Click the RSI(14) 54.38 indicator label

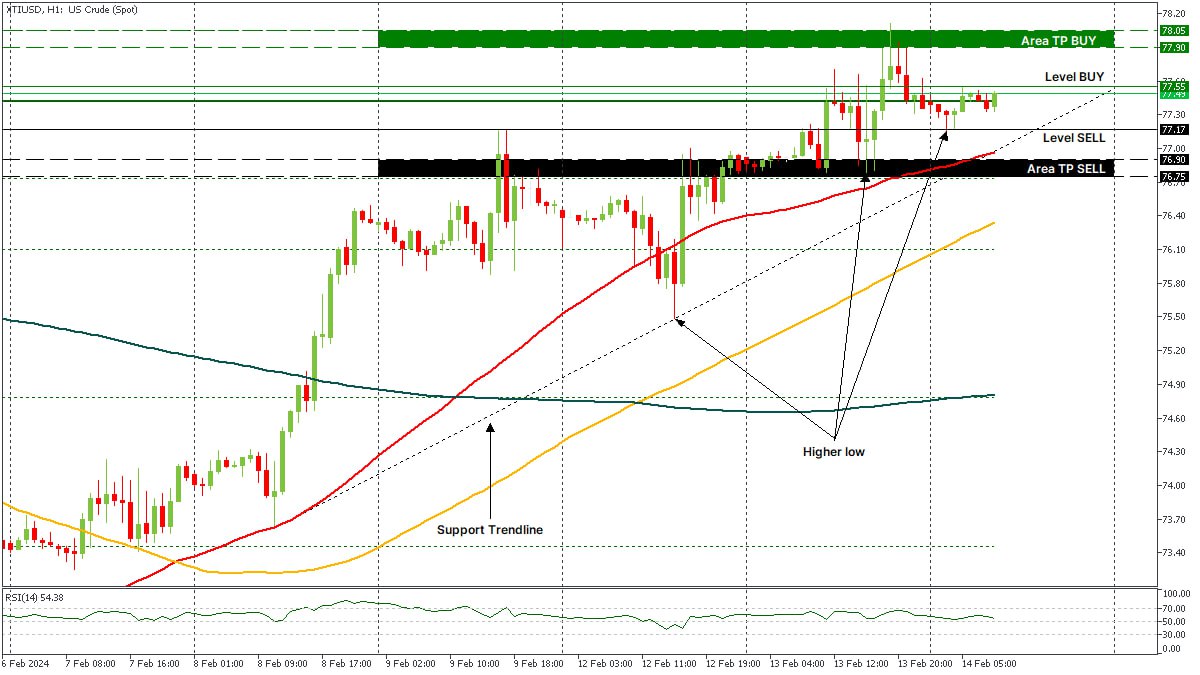coord(34,597)
